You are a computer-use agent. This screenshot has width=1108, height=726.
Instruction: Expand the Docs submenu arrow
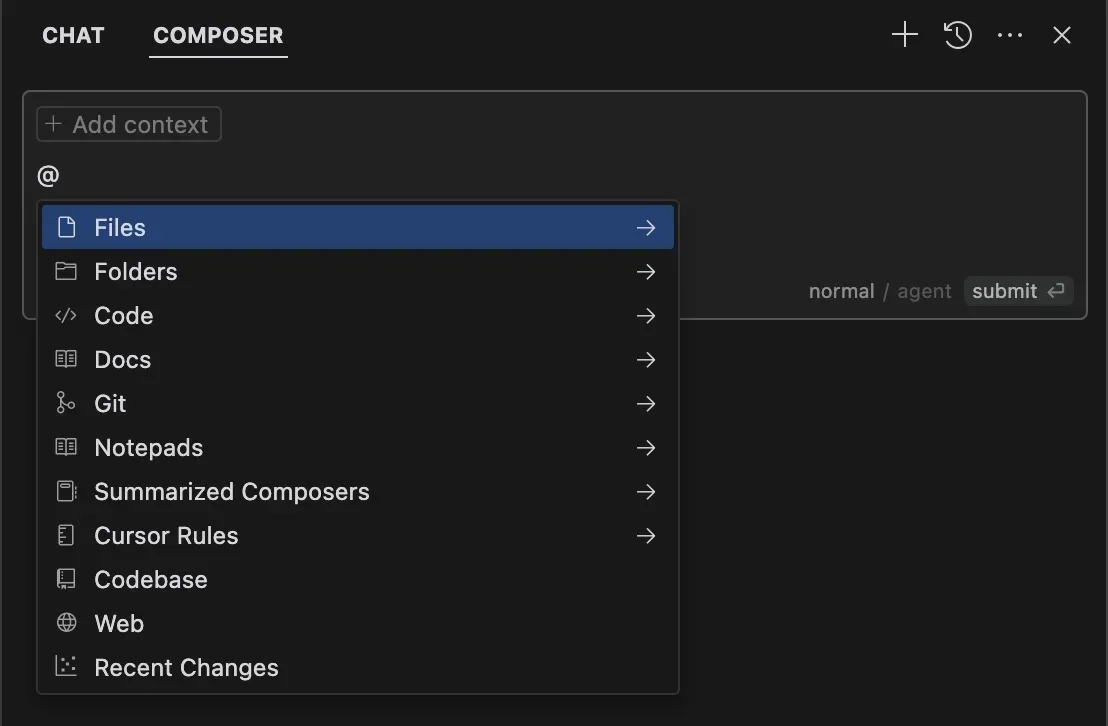click(x=646, y=359)
